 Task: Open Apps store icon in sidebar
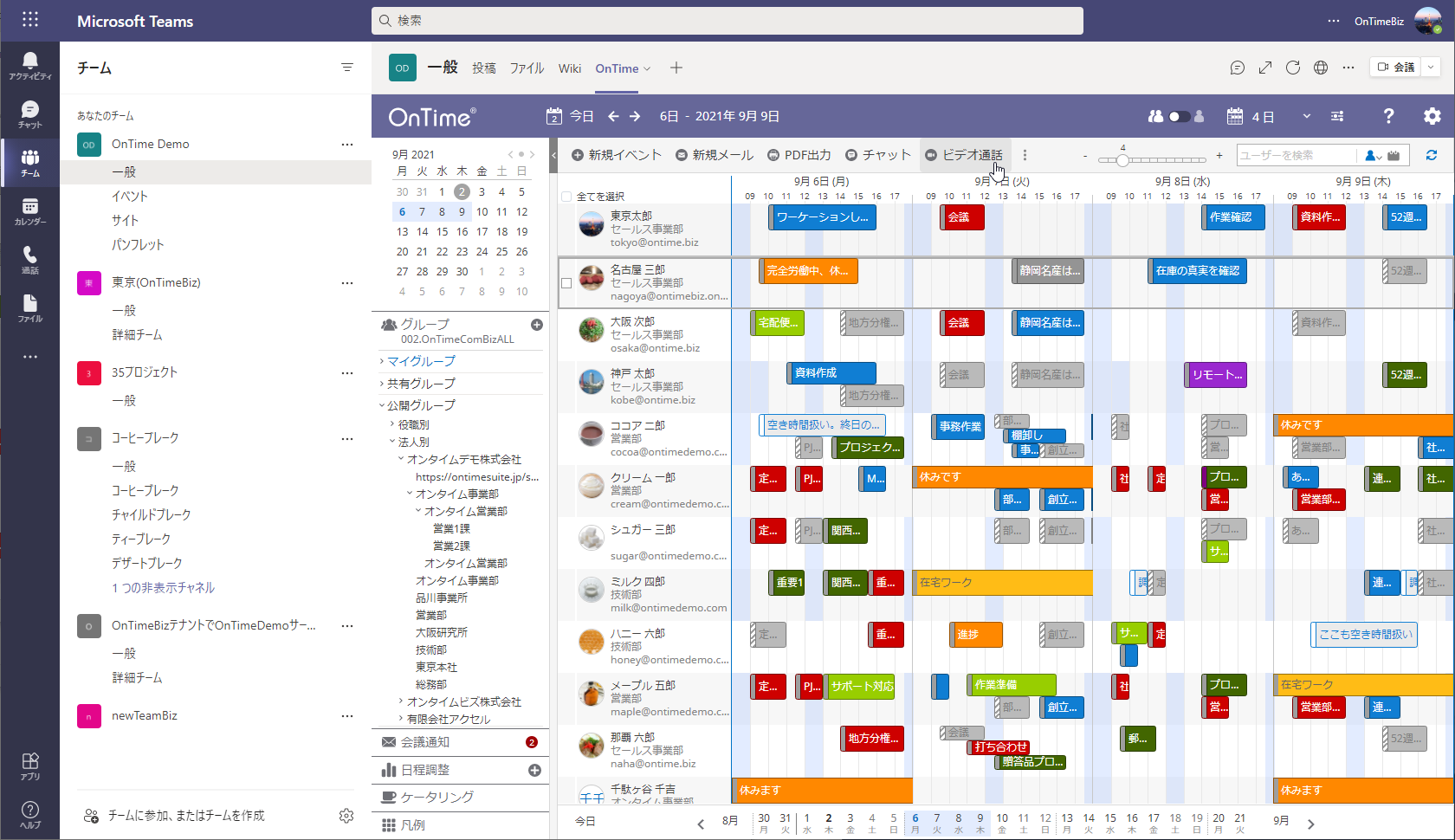point(30,766)
